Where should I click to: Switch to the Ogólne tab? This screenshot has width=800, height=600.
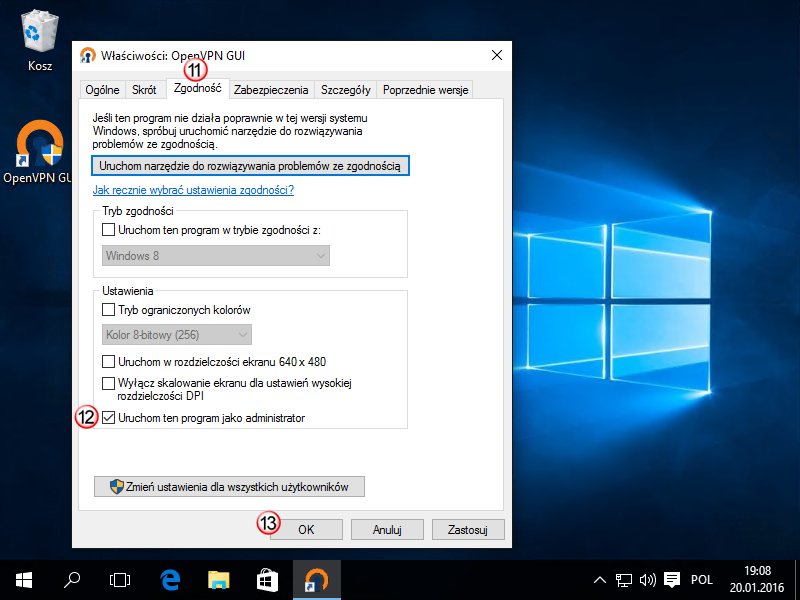tap(103, 90)
